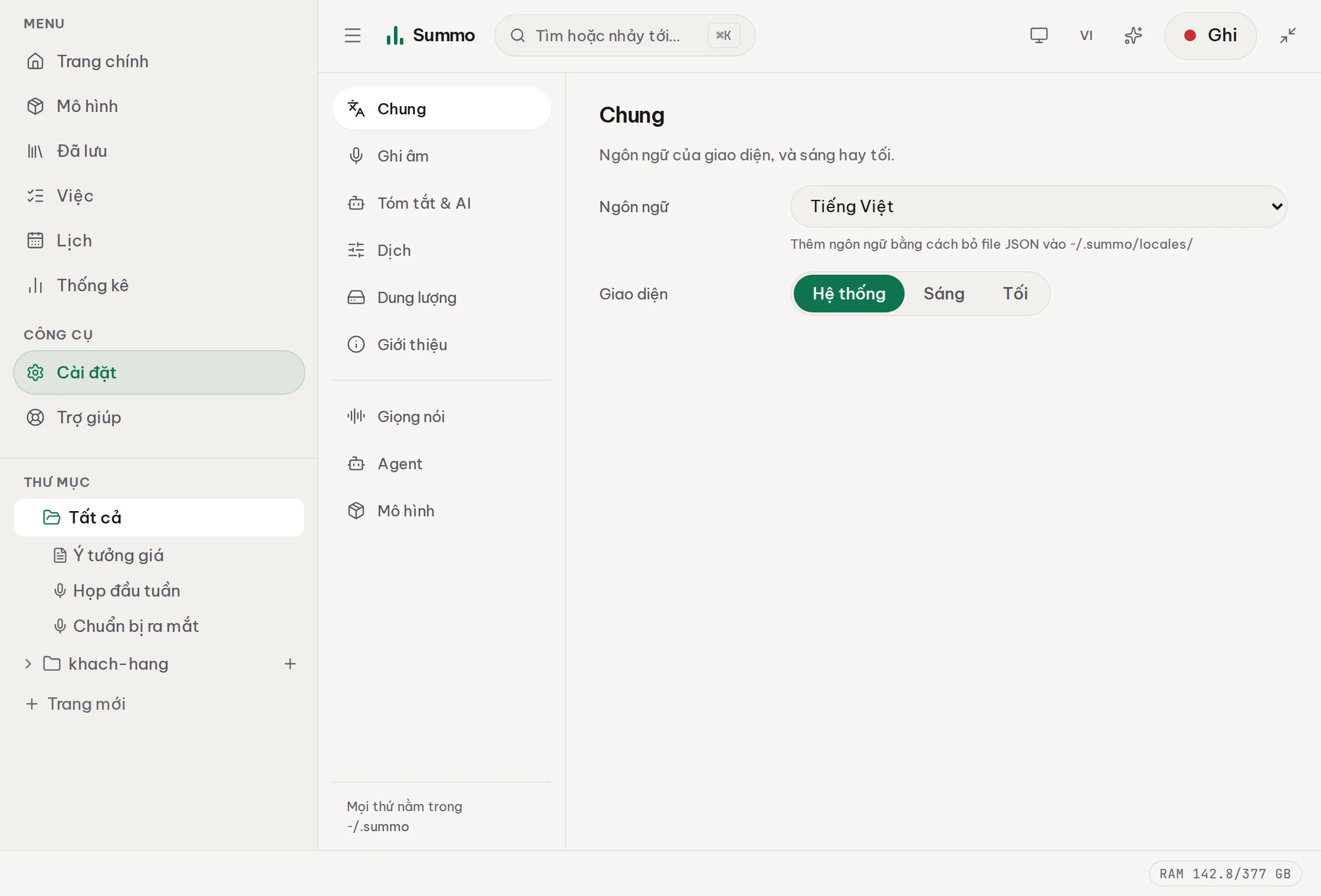Select Hệ thống theme option
The image size is (1321, 896).
click(x=849, y=294)
